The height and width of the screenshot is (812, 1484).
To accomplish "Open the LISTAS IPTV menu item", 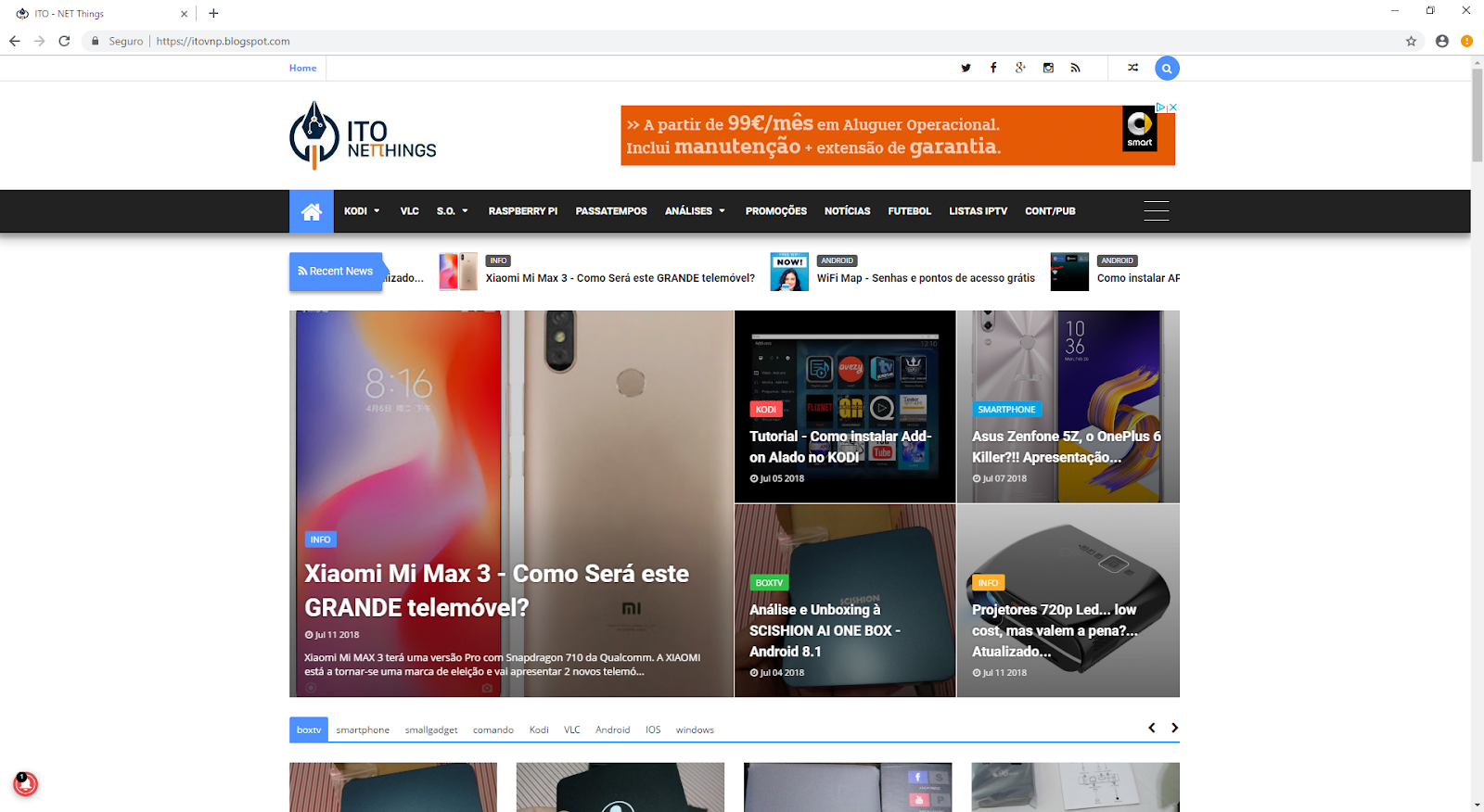I will tap(978, 211).
